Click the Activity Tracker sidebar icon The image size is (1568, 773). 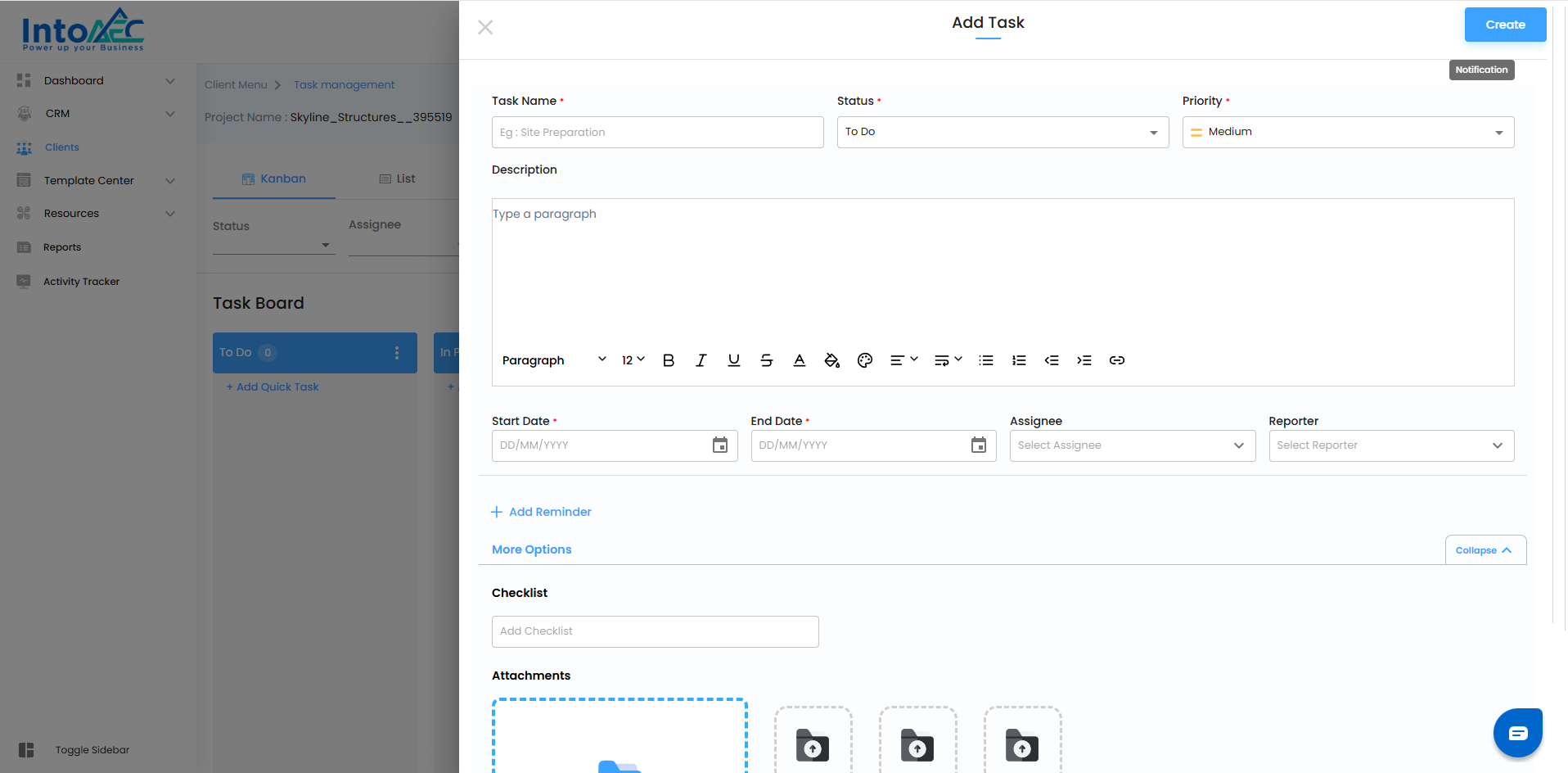click(x=24, y=281)
